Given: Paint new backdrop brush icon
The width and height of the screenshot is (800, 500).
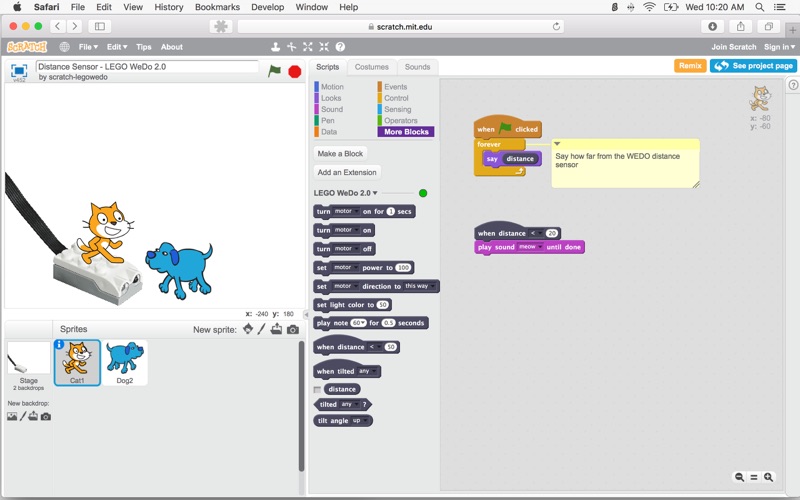Looking at the screenshot, I should [x=23, y=416].
